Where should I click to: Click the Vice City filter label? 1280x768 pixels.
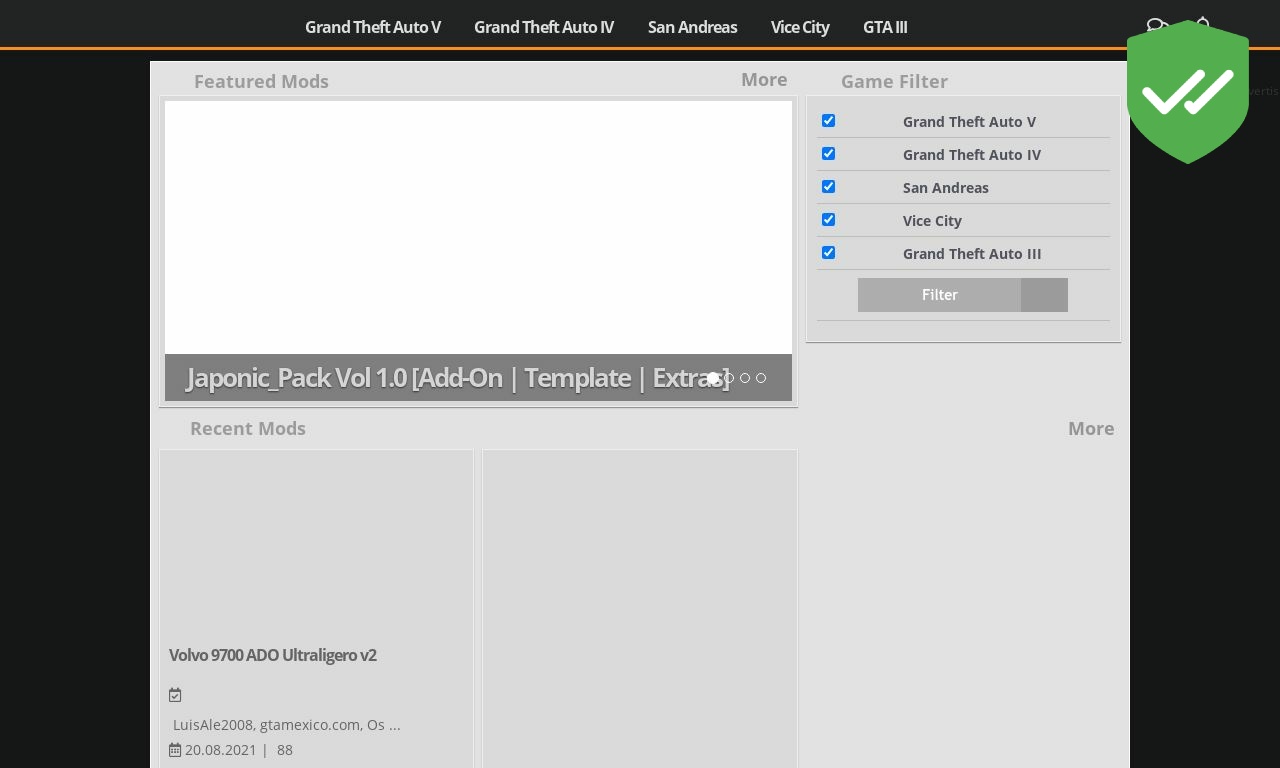point(932,221)
